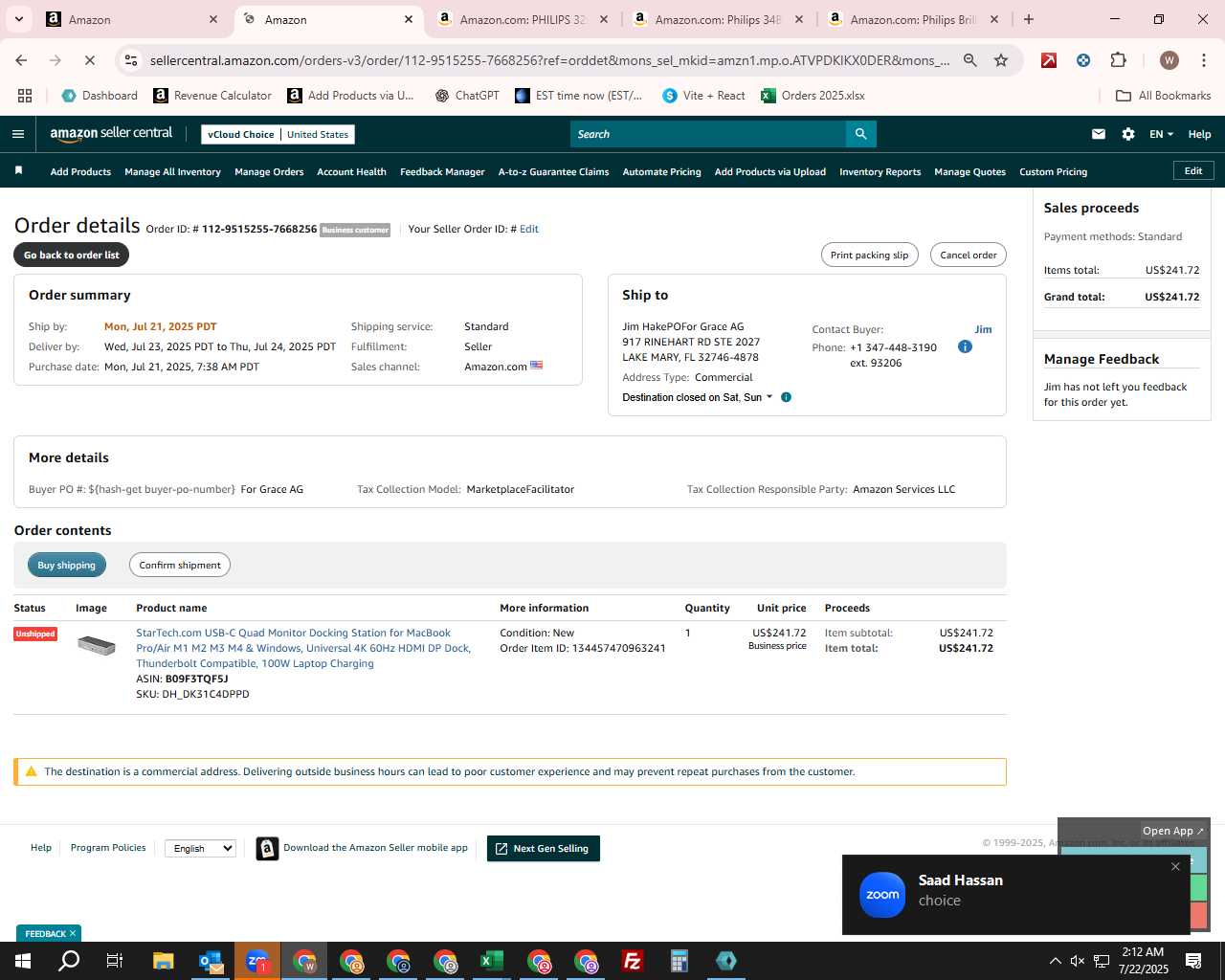Screen dimensions: 1225x980
Task: Click the search magnifier button
Action: point(860,134)
